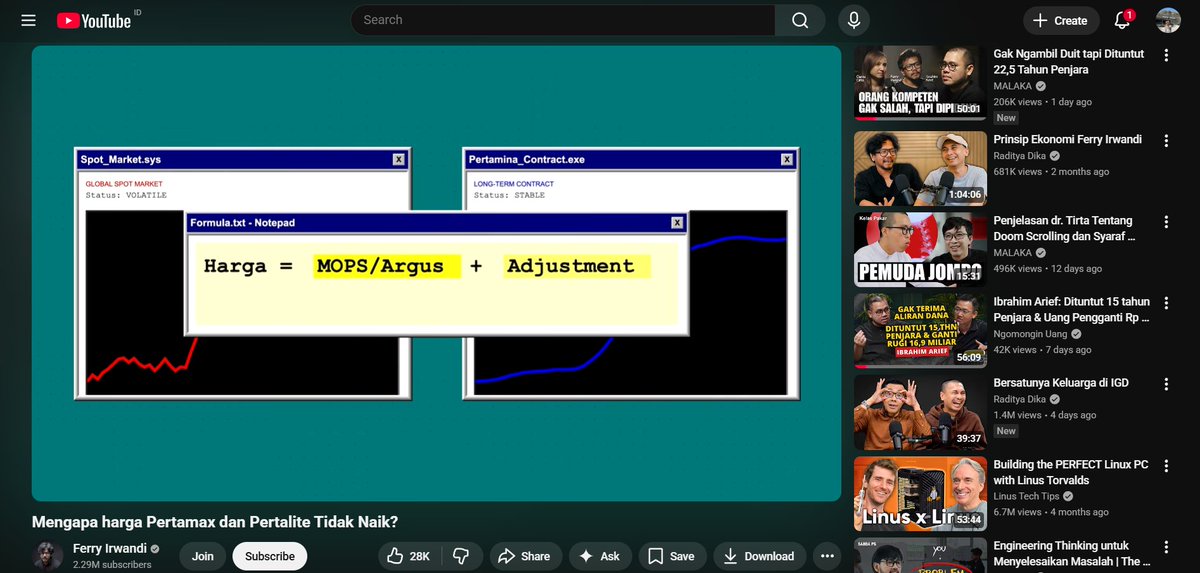Open options menu for Gak Ngambil Duit video
1200x573 pixels.
click(1166, 56)
